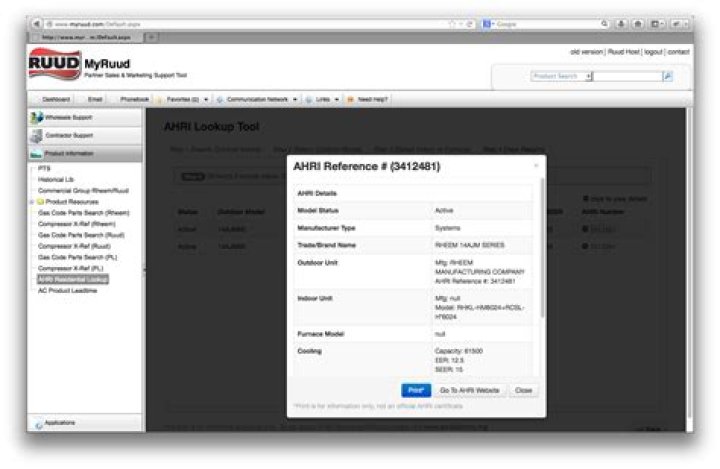
Task: Click the bookmark star in address bar
Action: pos(452,24)
